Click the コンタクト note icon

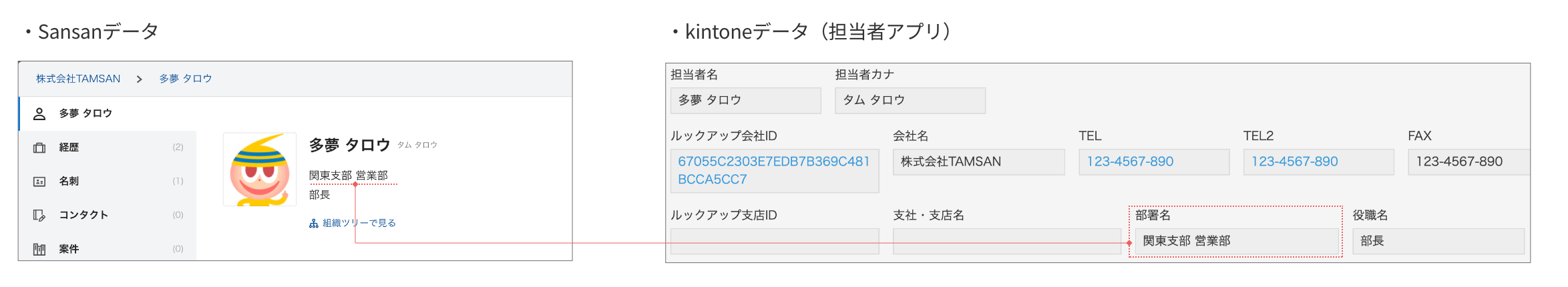coord(39,216)
